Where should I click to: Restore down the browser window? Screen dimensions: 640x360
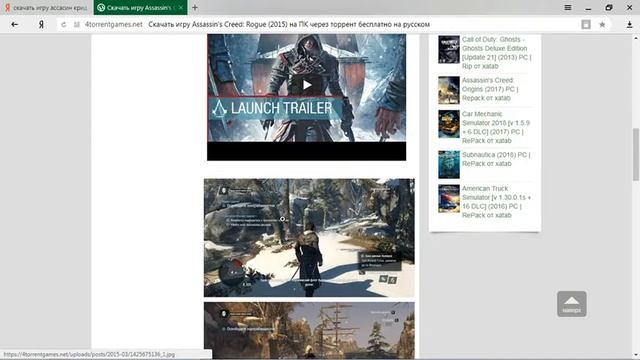pyautogui.click(x=609, y=7)
